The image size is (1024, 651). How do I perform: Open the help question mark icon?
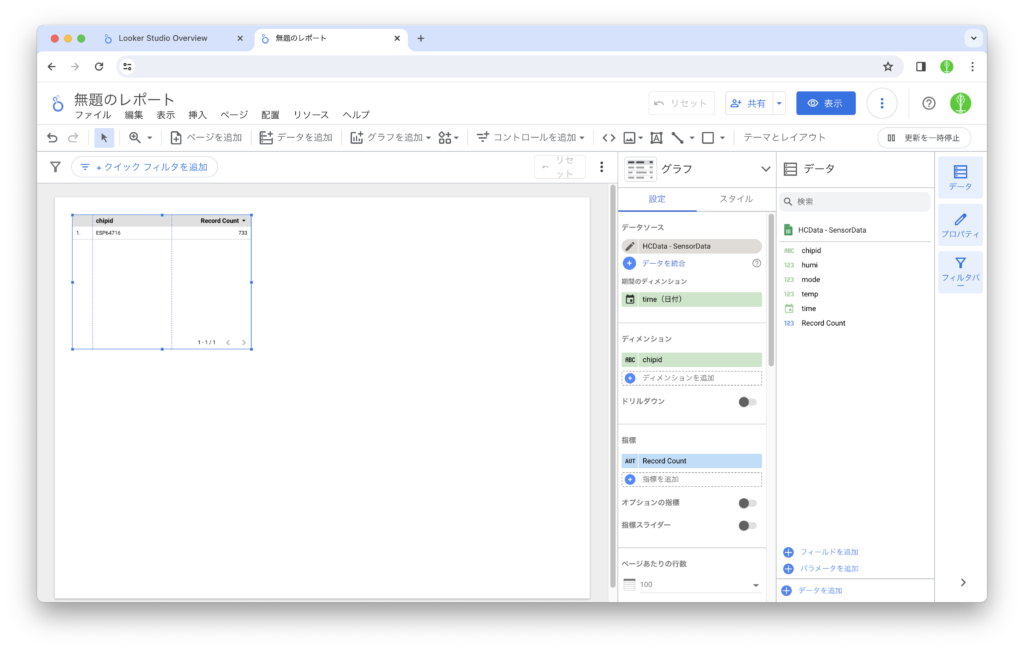point(928,103)
